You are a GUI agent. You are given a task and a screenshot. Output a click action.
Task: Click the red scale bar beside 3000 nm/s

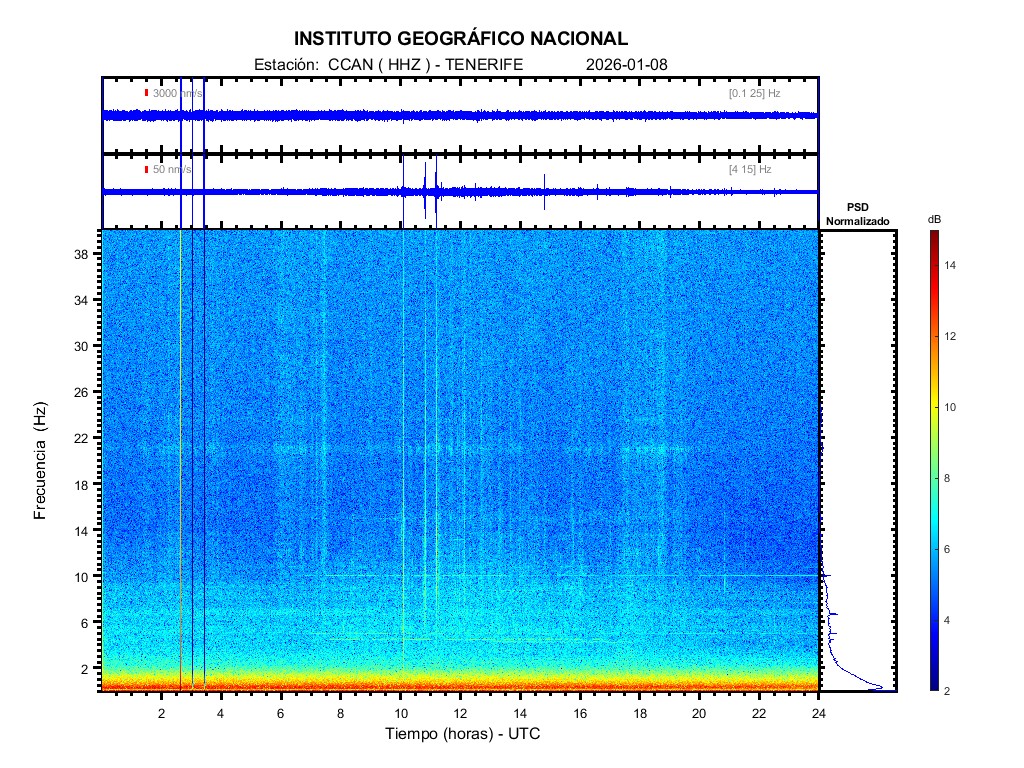tap(147, 93)
